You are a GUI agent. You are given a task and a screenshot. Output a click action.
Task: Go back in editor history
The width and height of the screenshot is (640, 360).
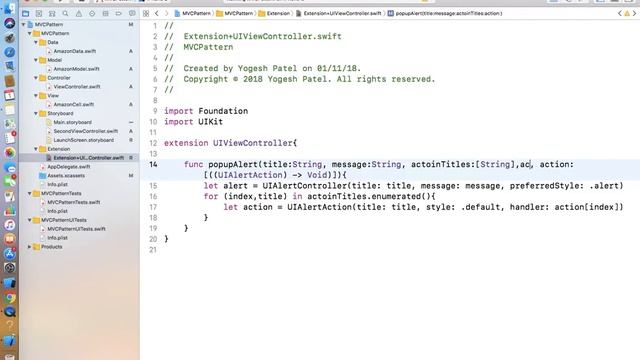(x=157, y=13)
